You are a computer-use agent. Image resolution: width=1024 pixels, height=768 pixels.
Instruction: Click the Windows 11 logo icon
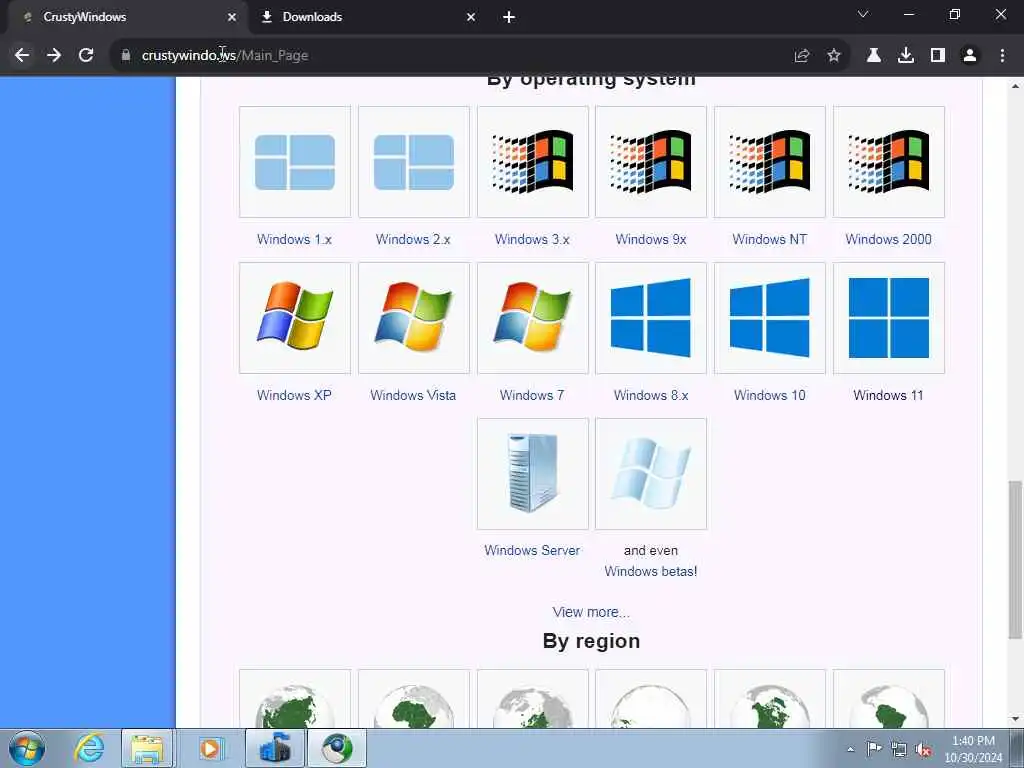889,318
